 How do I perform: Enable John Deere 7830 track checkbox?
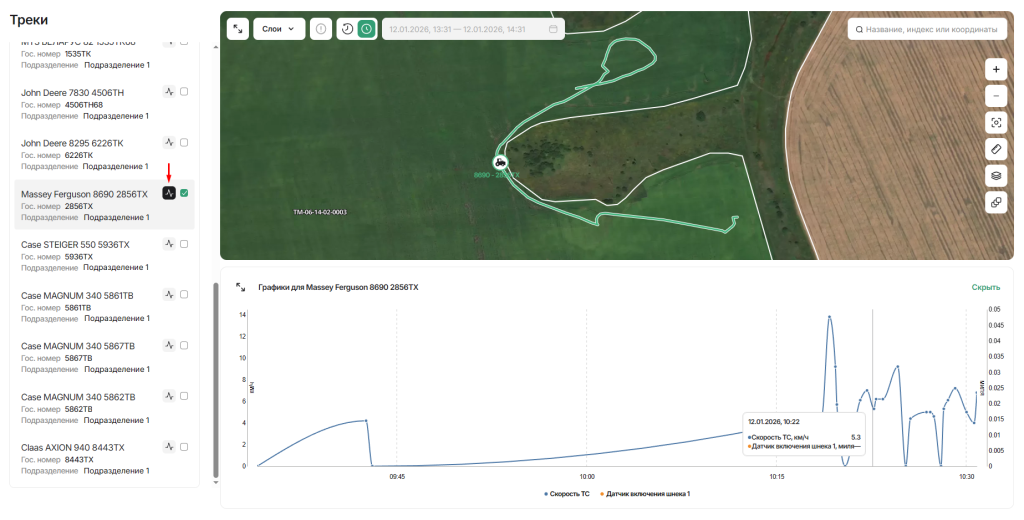[185, 92]
